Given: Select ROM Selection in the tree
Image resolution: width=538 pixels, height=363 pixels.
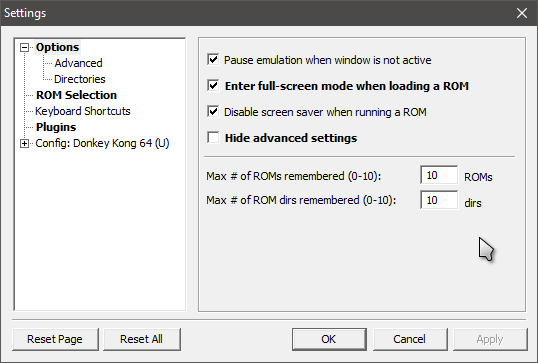Looking at the screenshot, I should [76, 95].
